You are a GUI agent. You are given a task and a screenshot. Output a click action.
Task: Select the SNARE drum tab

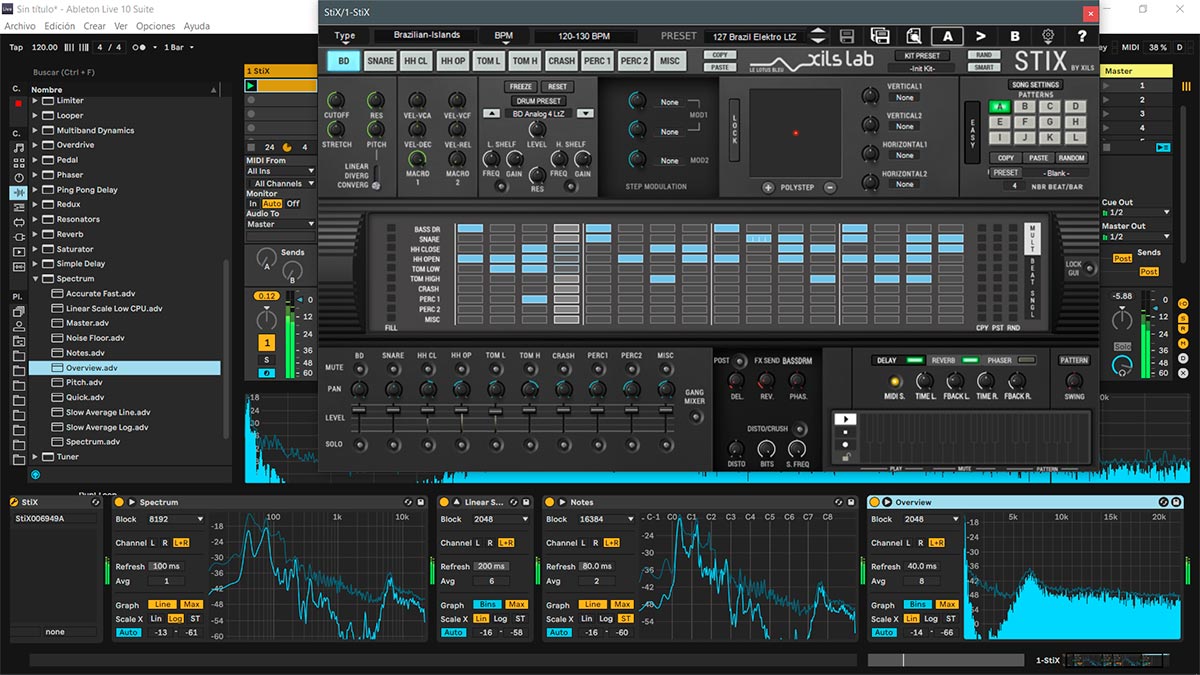tap(380, 61)
